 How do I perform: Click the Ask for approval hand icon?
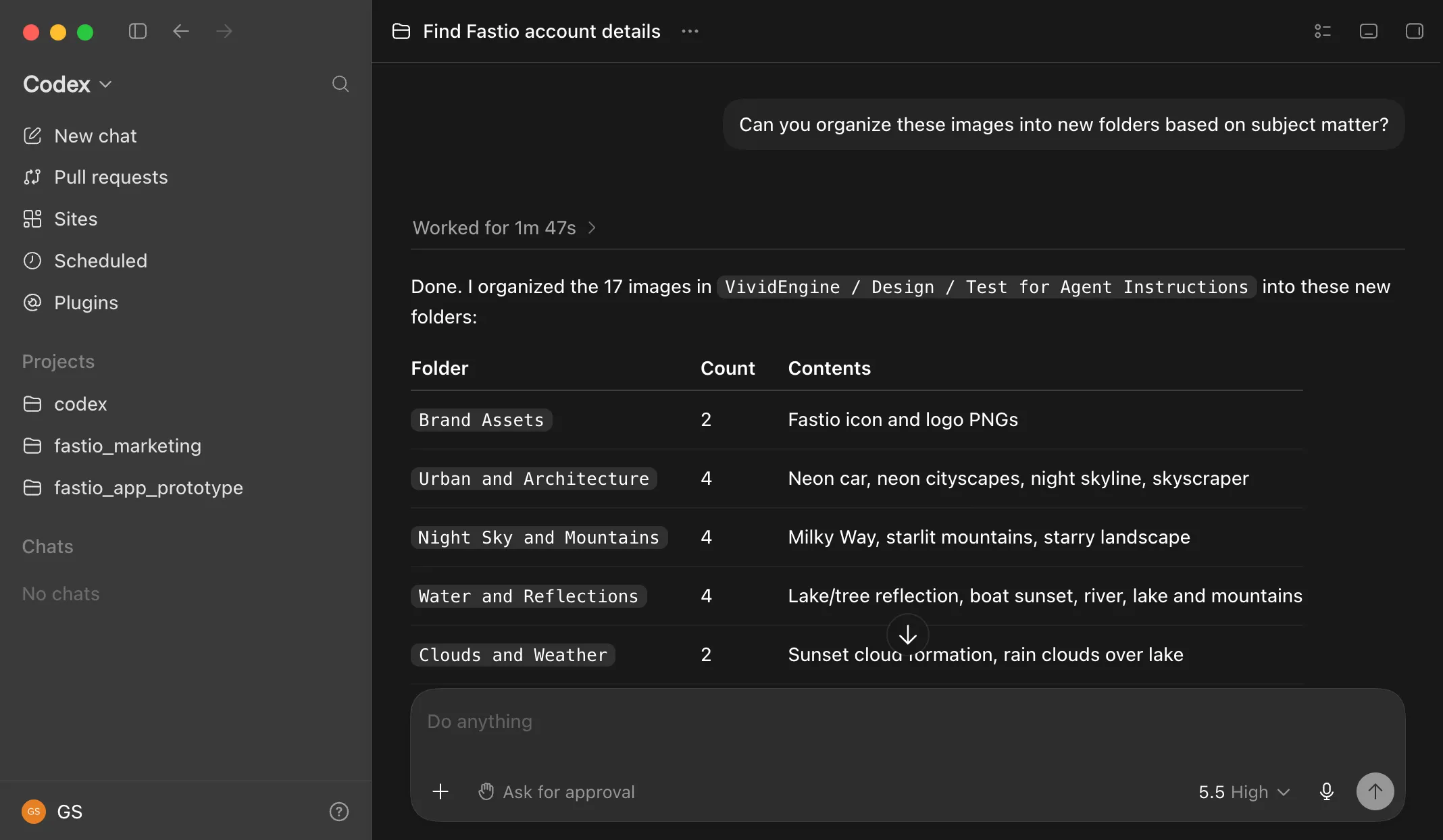click(486, 791)
